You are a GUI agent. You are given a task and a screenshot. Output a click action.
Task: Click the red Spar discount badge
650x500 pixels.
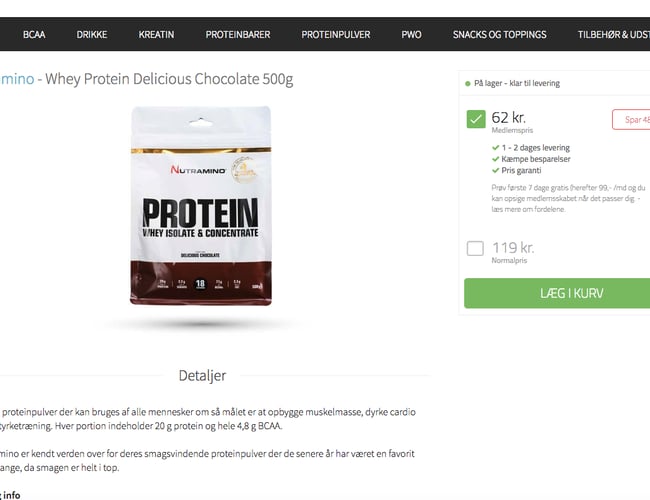pos(631,120)
